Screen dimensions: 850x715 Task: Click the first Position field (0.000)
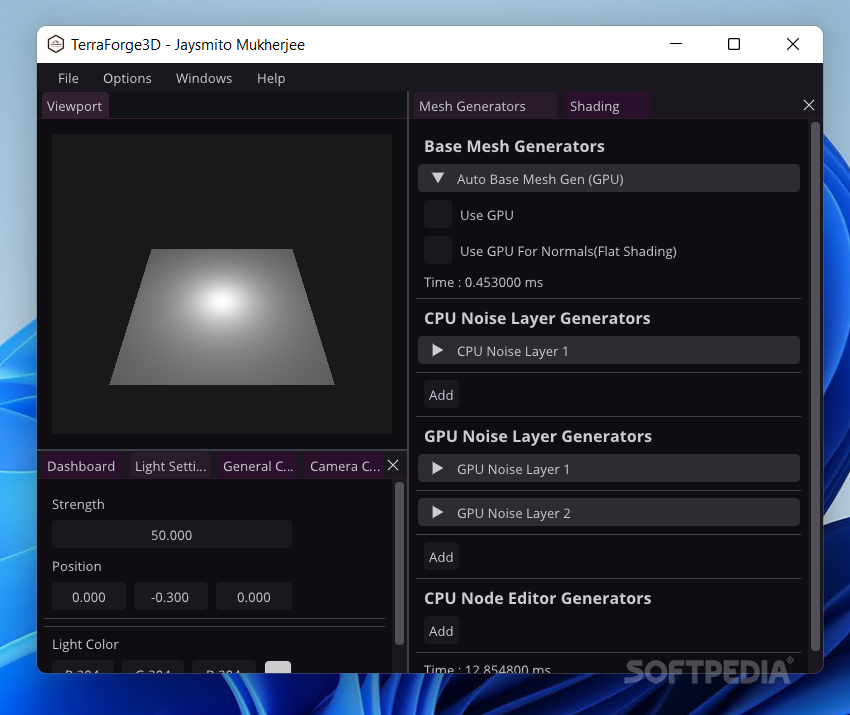pos(89,596)
